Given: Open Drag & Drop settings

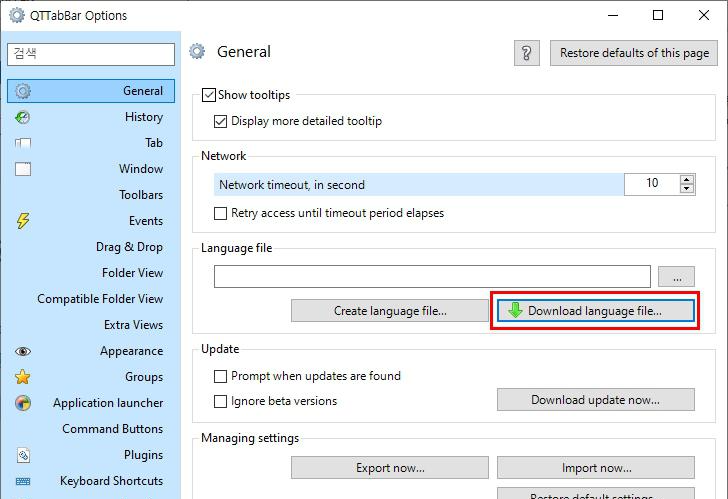Looking at the screenshot, I should [91, 247].
